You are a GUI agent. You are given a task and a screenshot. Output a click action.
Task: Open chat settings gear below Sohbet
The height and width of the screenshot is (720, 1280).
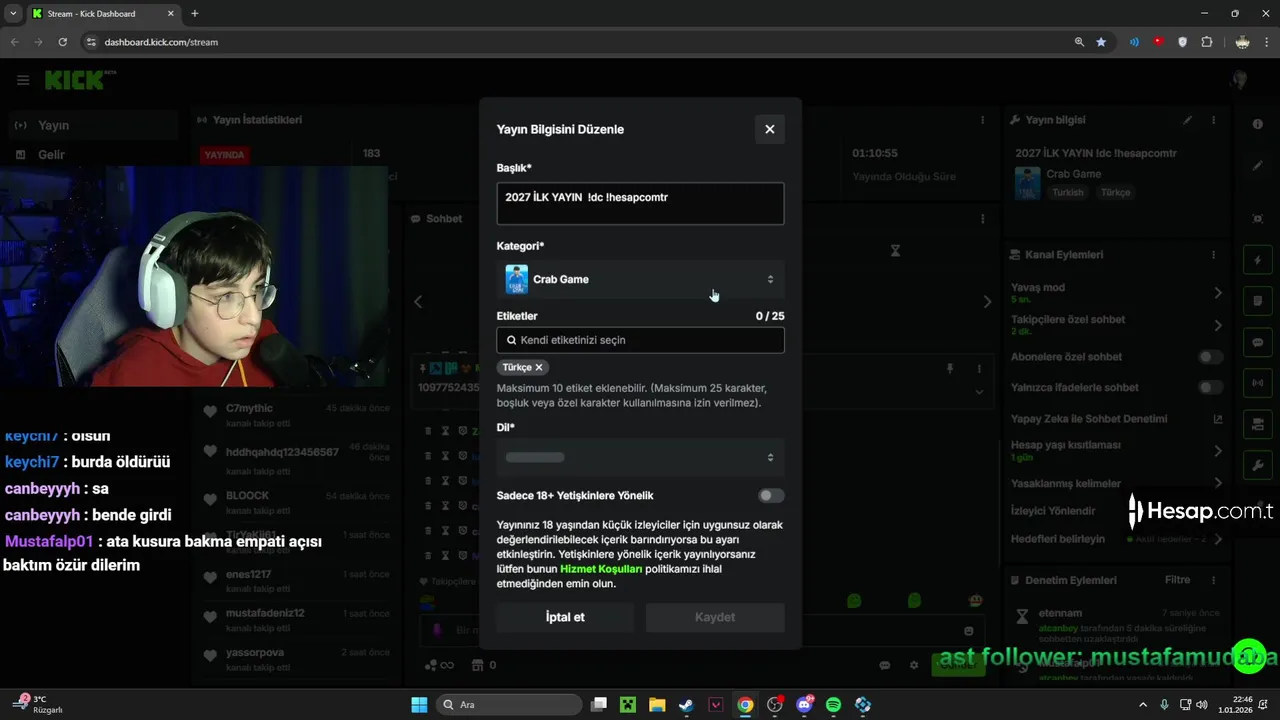913,665
